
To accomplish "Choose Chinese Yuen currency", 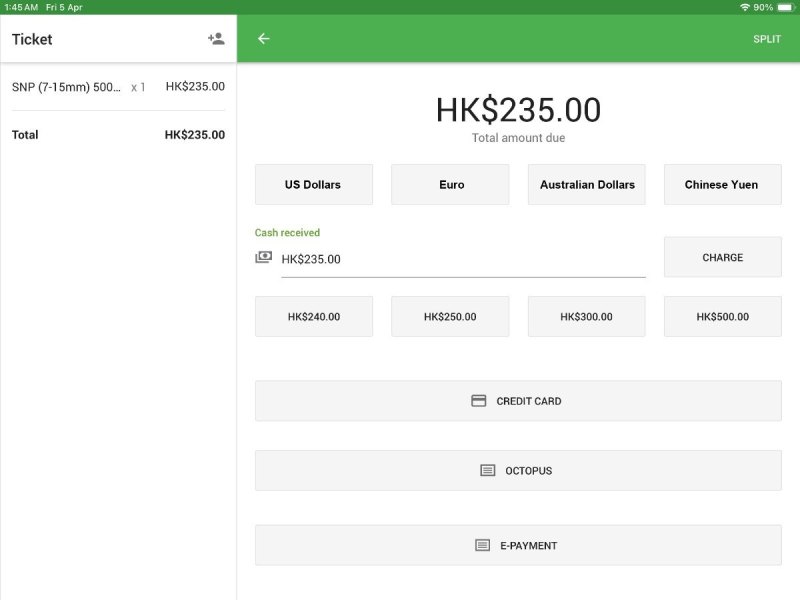I will tap(722, 185).
